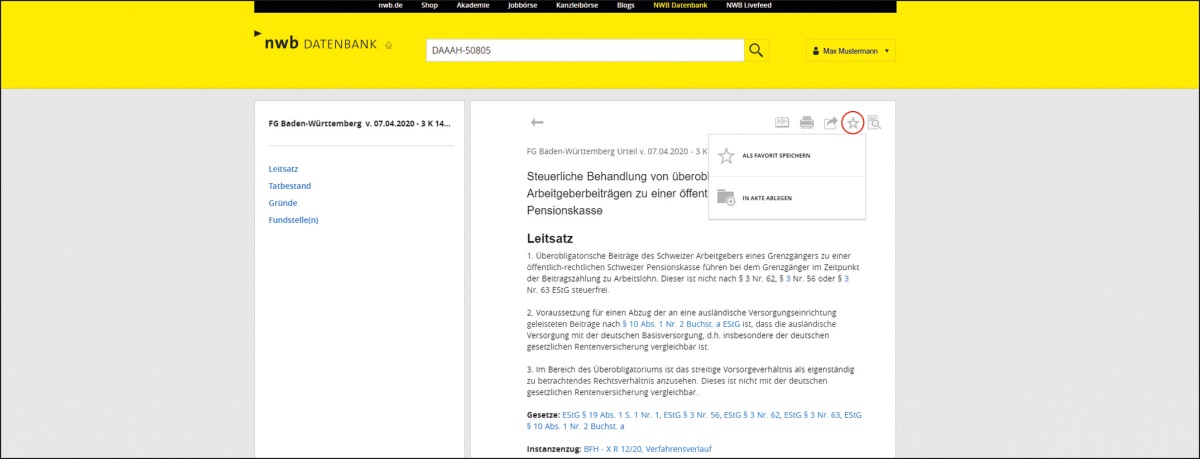Screen dimensions: 1200x459
Task: Open the reading view book icon
Action: (x=783, y=123)
